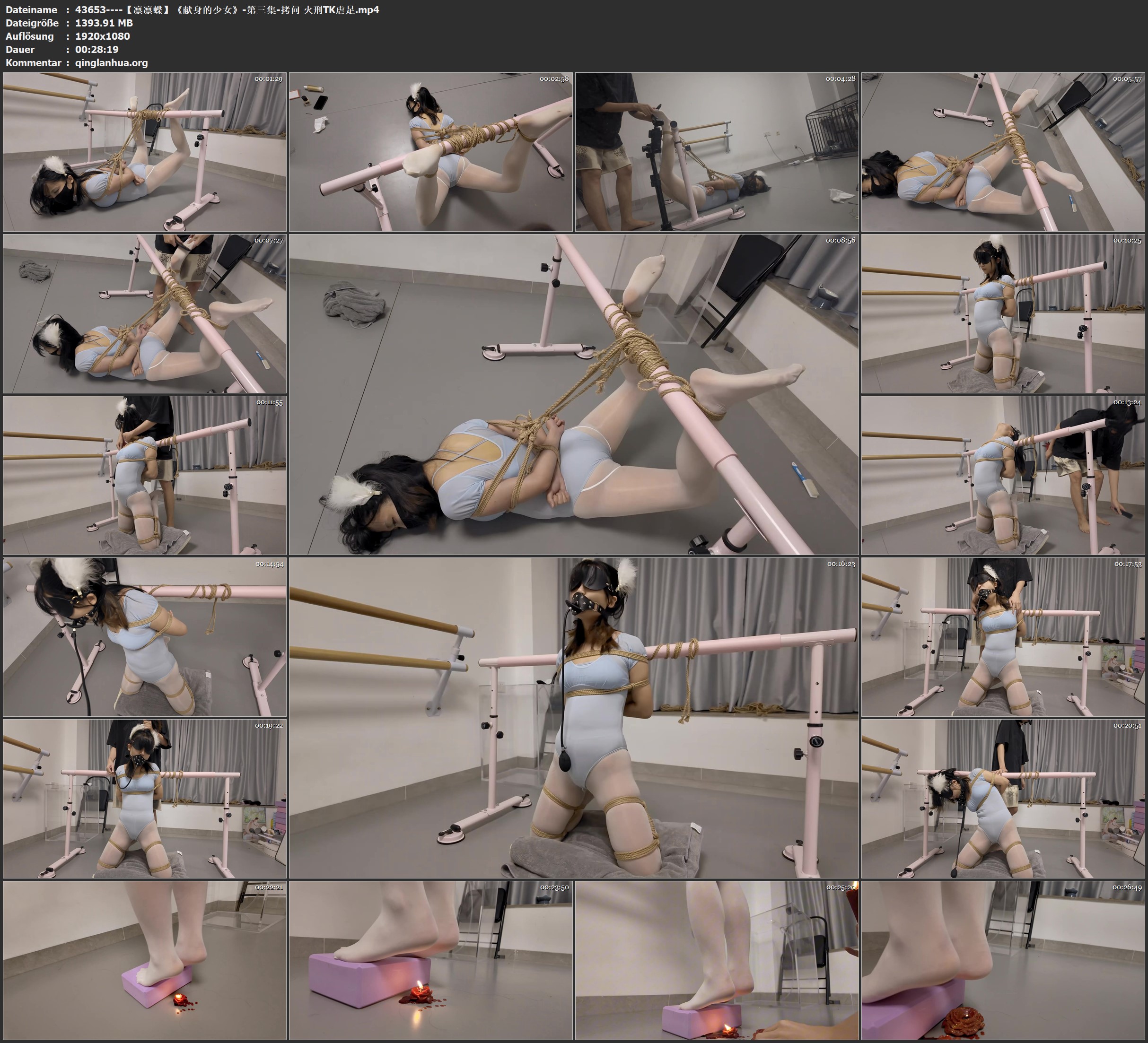Open the thumbnail at 00:14:54
This screenshot has height=1043, width=1148.
coord(145,637)
